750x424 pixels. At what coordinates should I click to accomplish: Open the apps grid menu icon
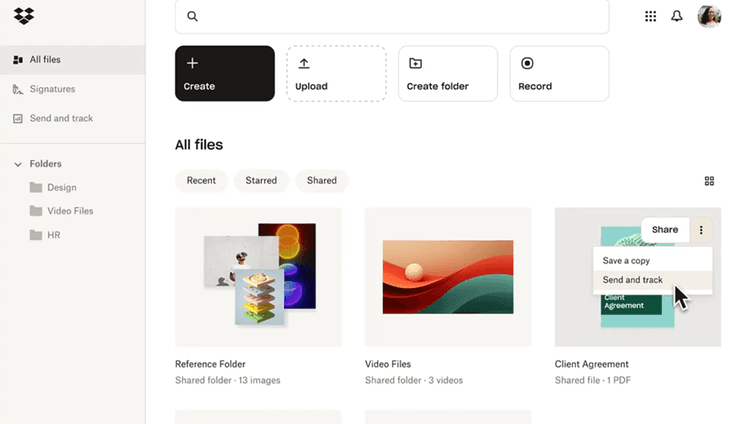pyautogui.click(x=650, y=16)
